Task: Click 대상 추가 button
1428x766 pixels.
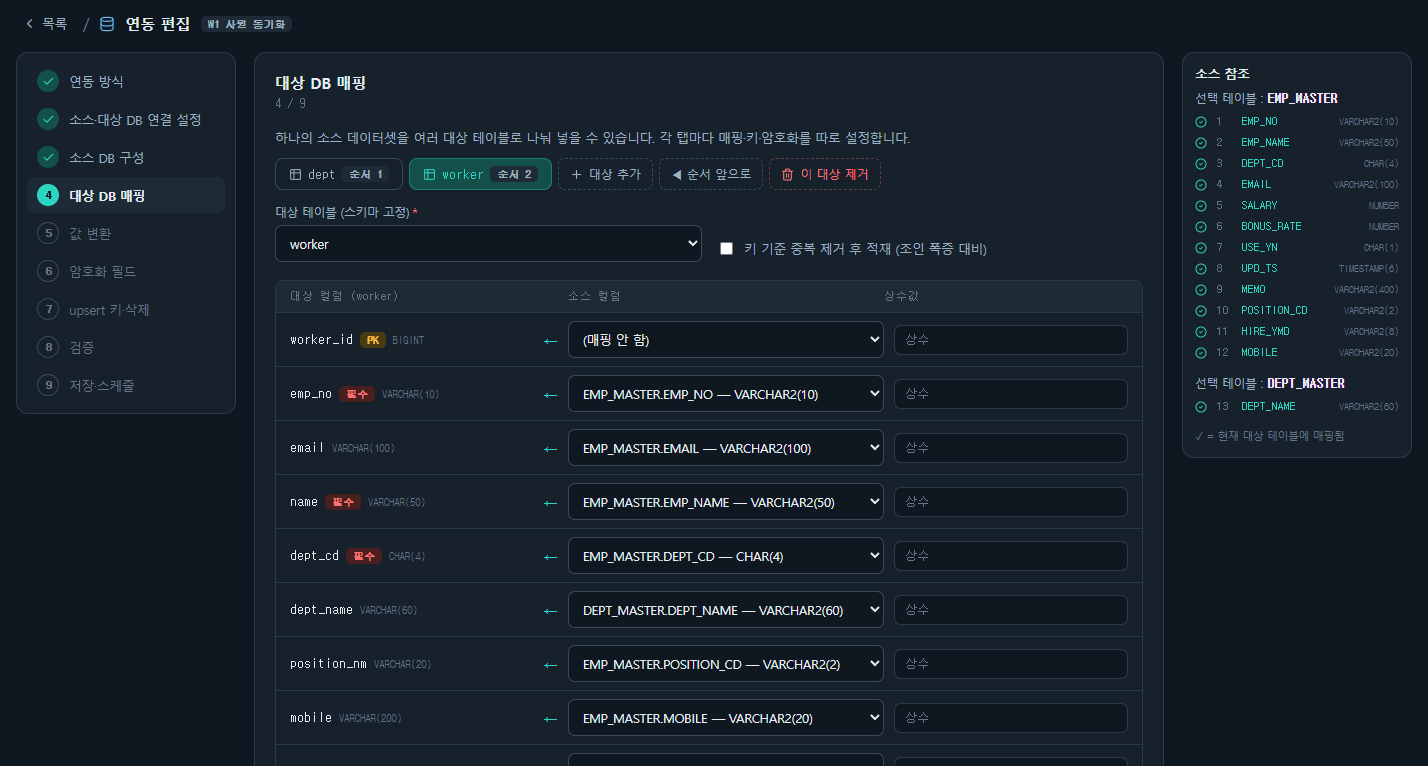Action: pos(605,174)
